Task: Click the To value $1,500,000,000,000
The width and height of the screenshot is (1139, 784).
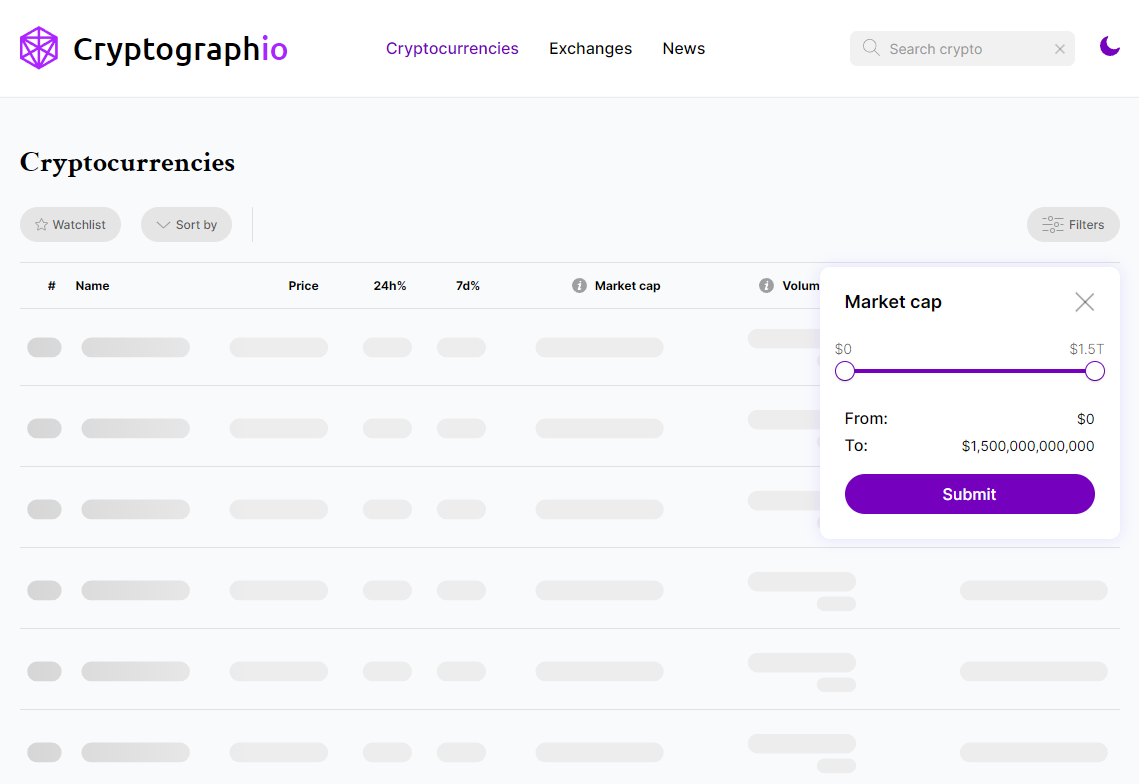Action: [x=1028, y=446]
